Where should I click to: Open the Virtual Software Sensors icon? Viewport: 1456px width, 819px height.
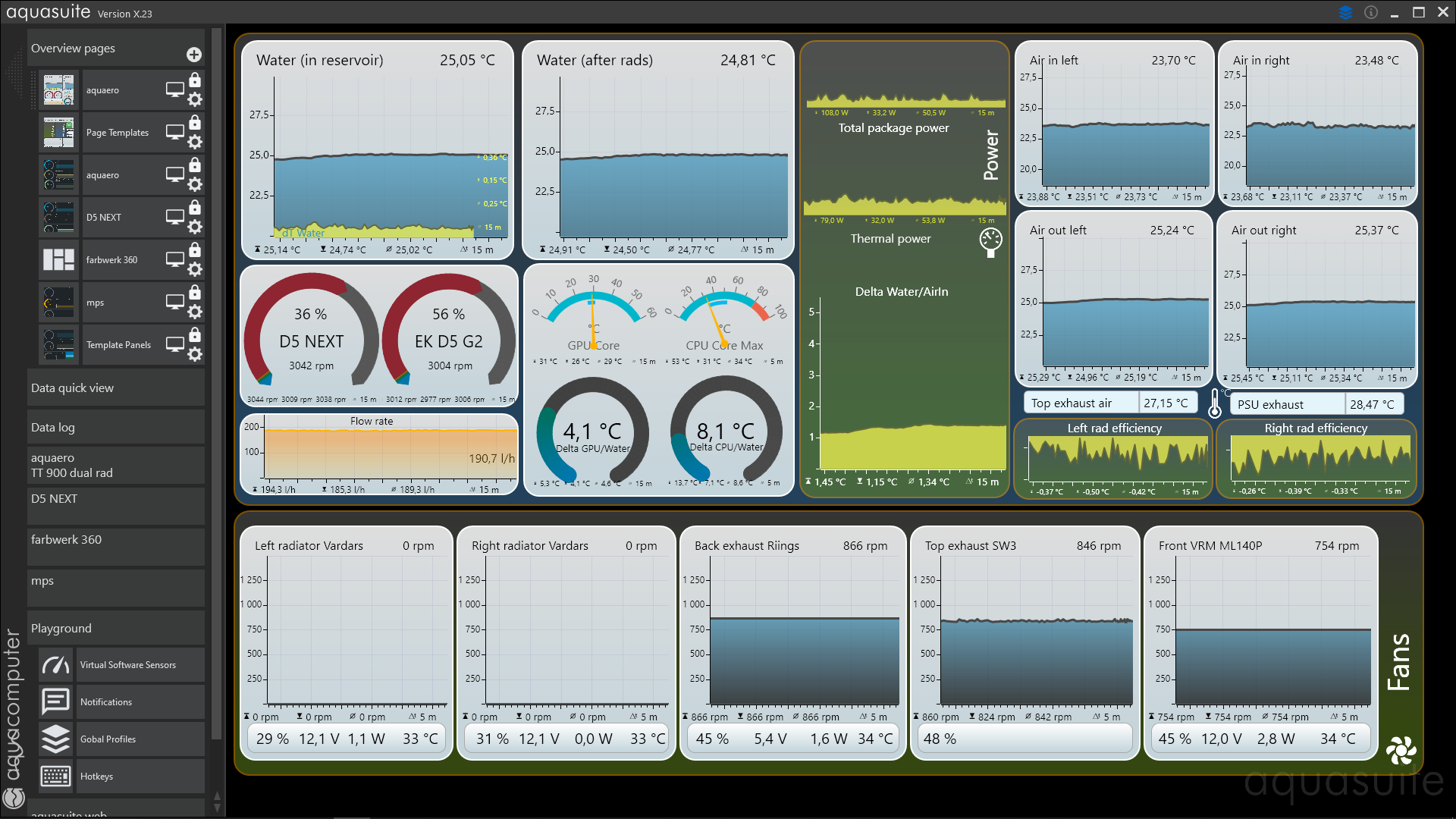tap(56, 665)
